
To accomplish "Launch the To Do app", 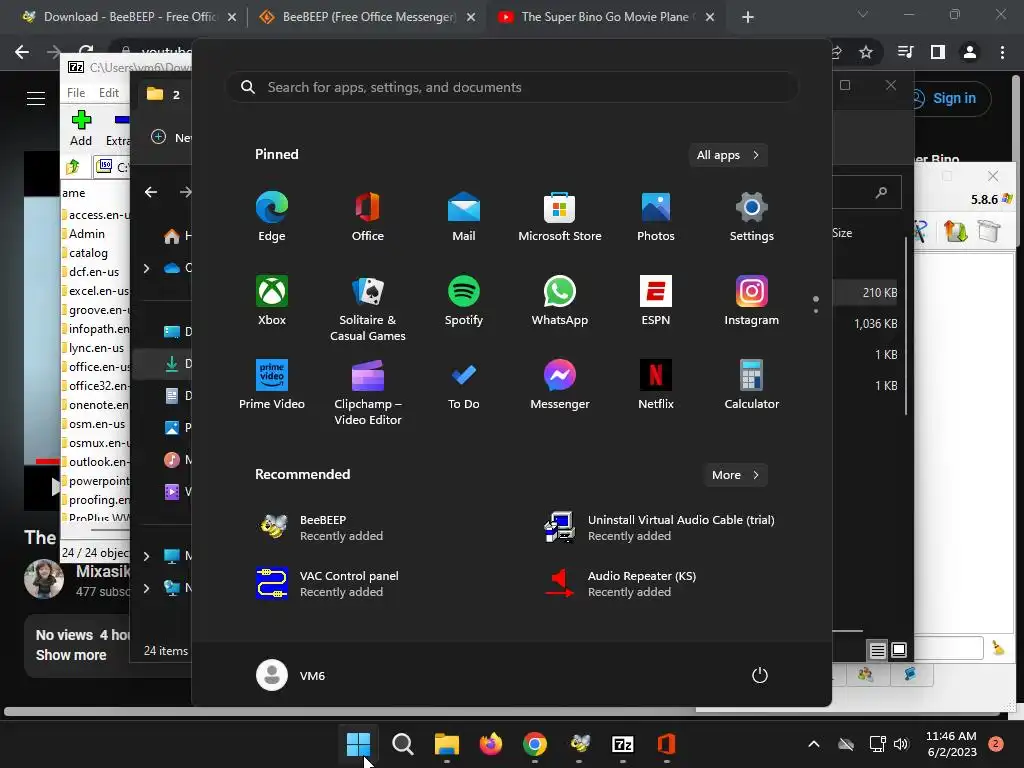I will pyautogui.click(x=464, y=385).
